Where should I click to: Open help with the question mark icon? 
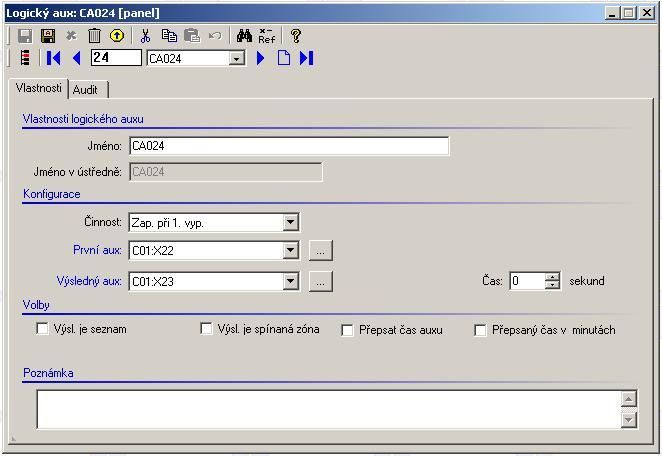pyautogui.click(x=296, y=36)
